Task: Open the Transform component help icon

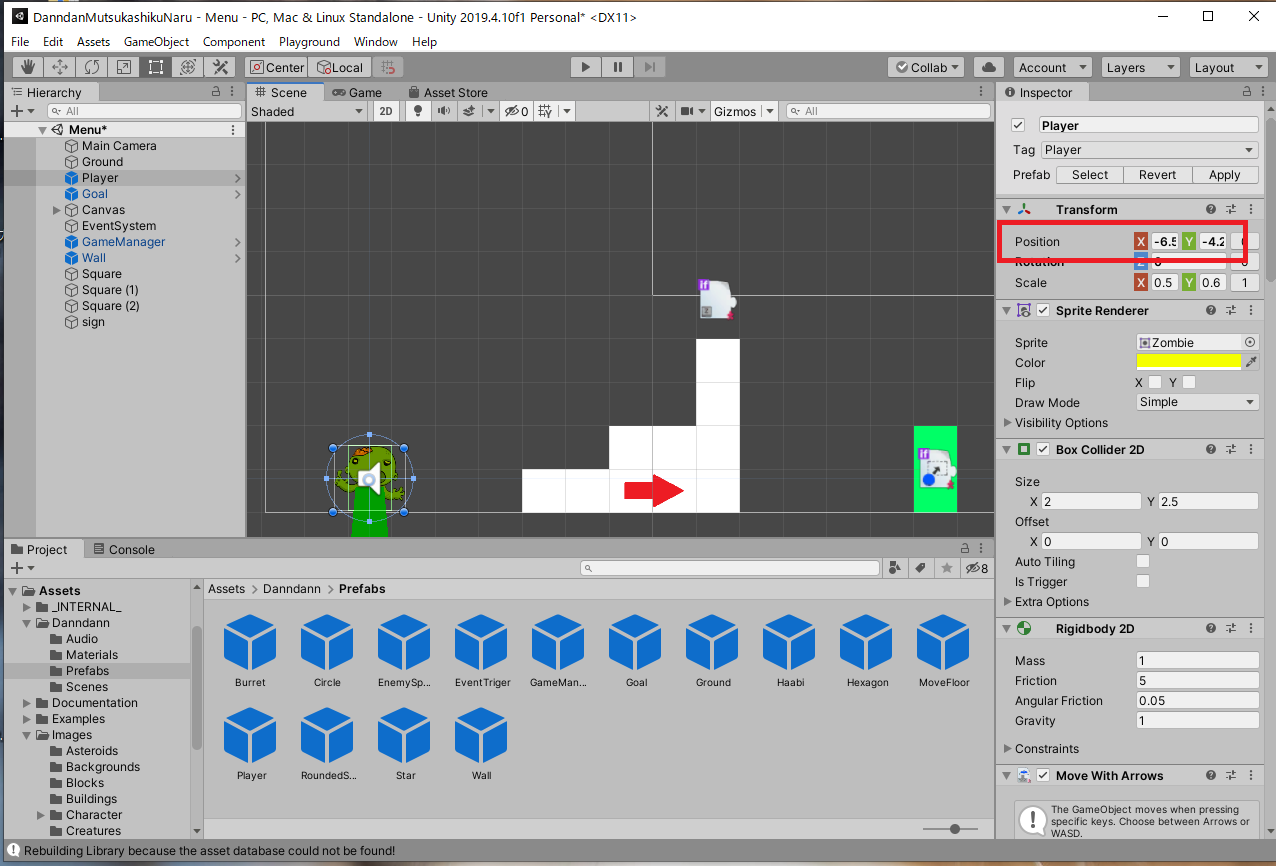Action: coord(1211,209)
